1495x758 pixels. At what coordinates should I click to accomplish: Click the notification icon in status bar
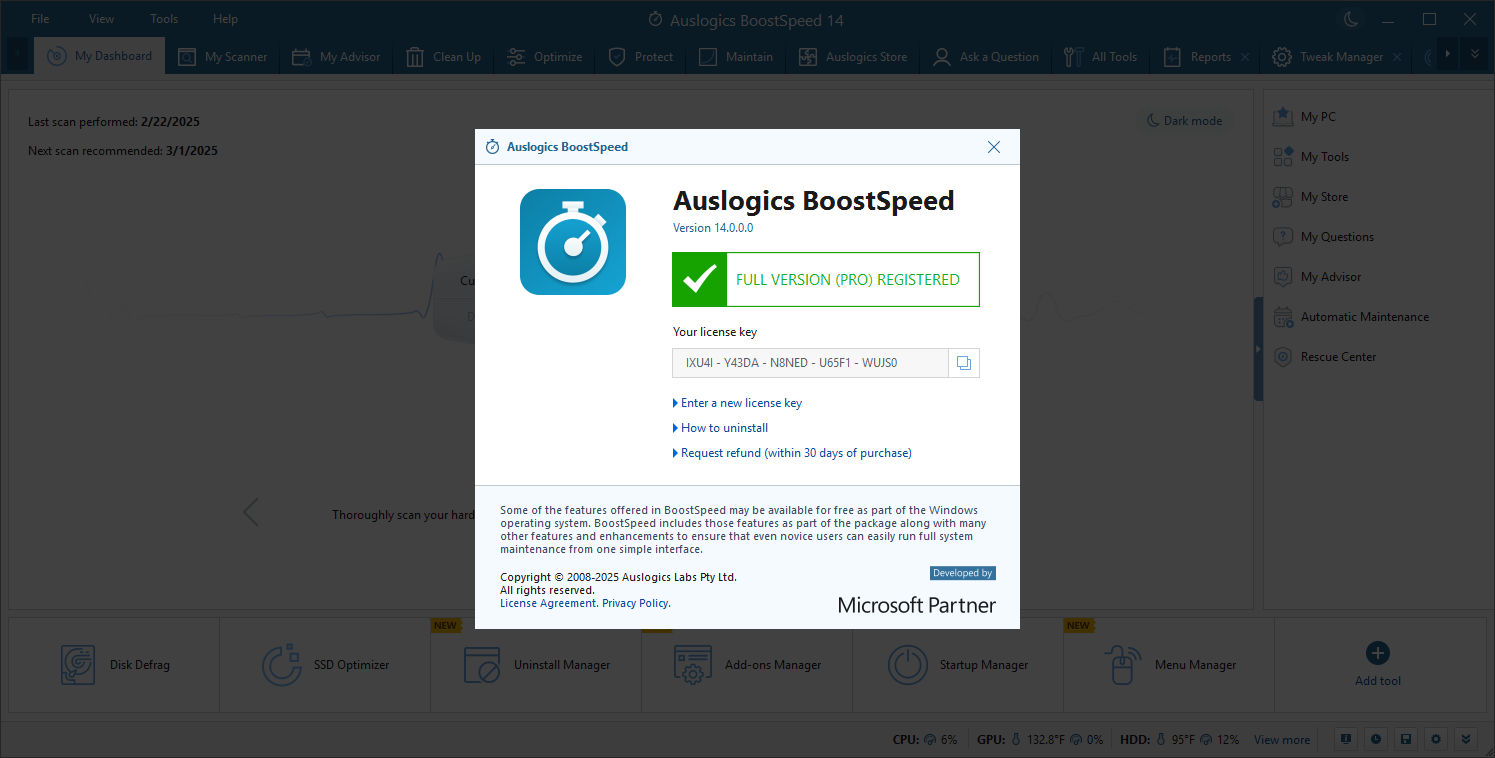coord(1346,739)
